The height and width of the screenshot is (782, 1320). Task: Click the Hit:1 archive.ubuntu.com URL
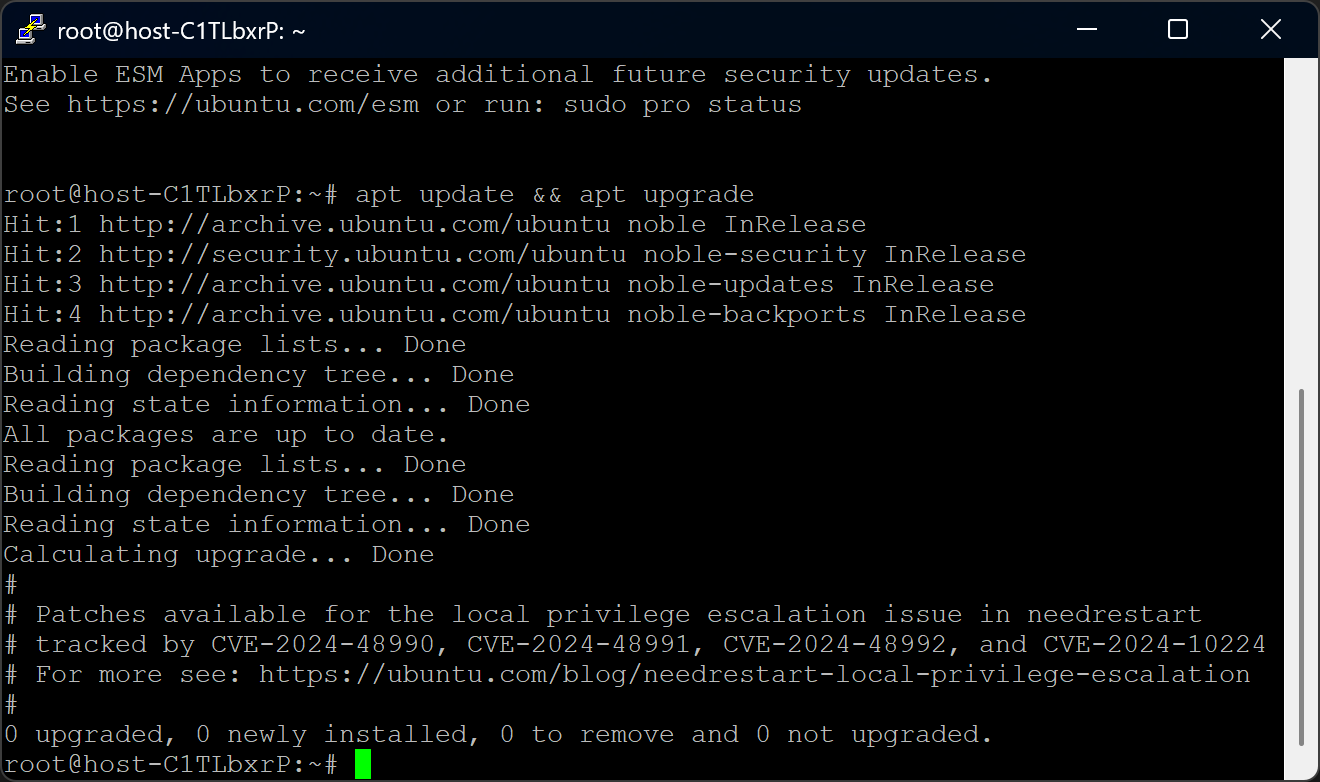point(355,224)
